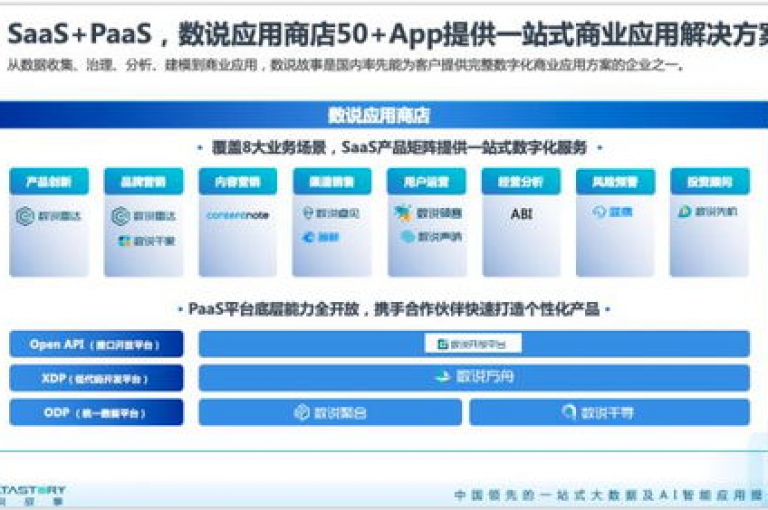Click the ABI text in 经营分析 card
This screenshot has width=768, height=510.
coord(521,214)
